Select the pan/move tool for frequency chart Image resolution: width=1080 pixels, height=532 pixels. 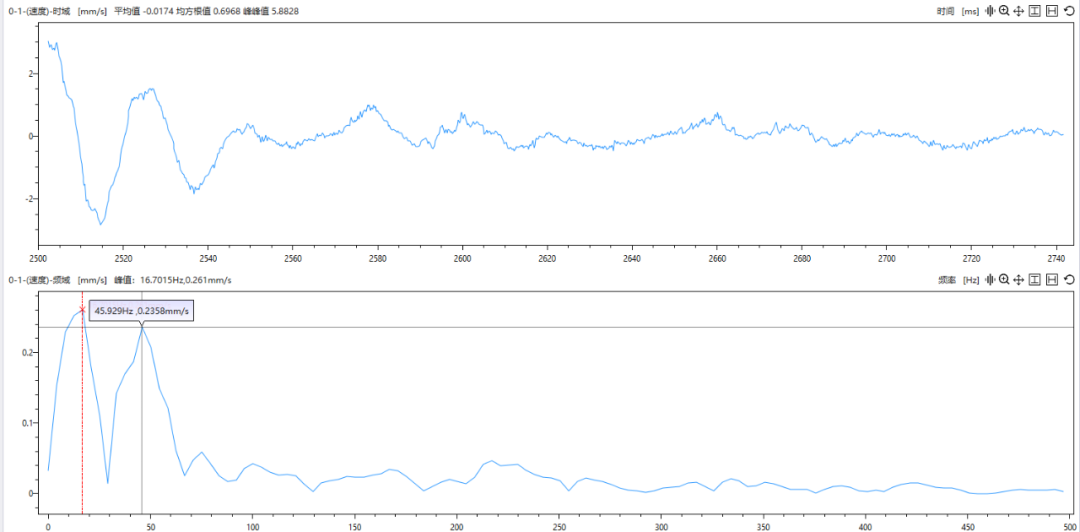coord(1018,280)
